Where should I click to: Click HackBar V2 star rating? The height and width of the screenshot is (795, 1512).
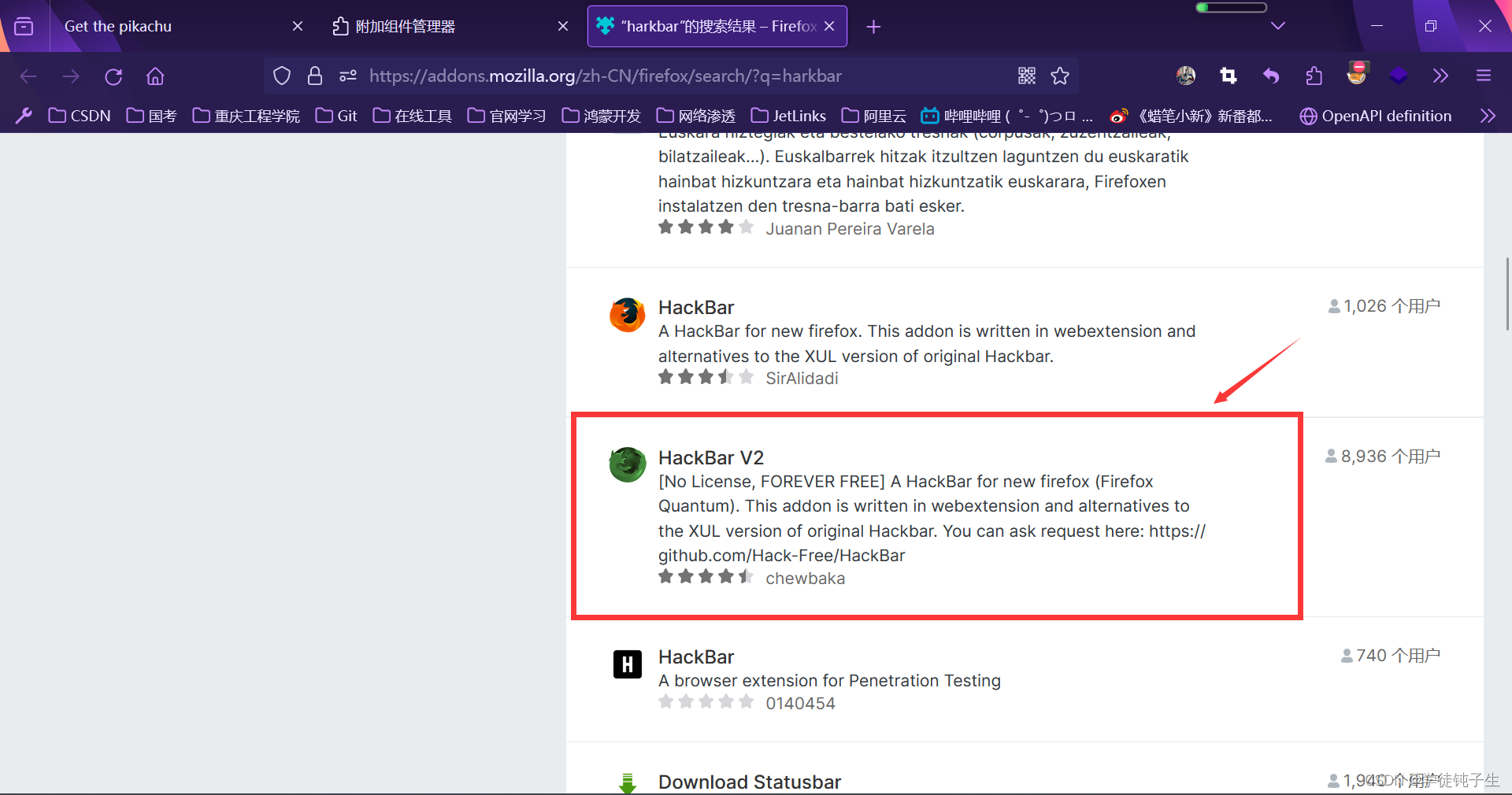tap(706, 577)
